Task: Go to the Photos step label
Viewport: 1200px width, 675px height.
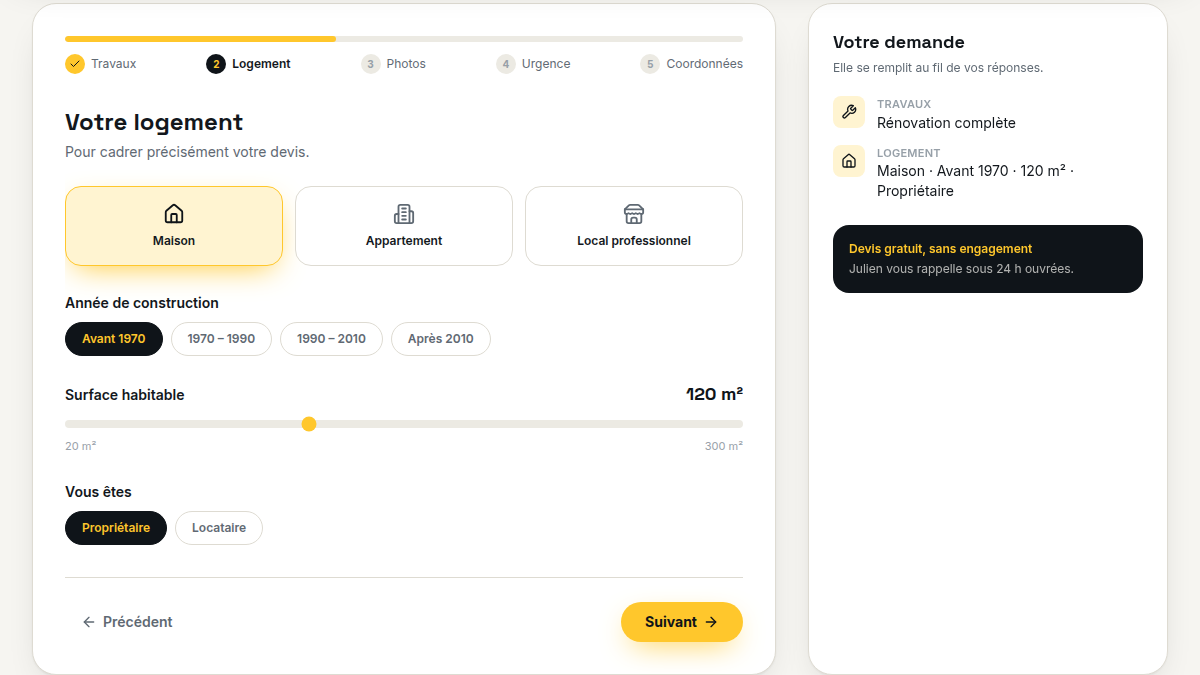Action: [406, 64]
